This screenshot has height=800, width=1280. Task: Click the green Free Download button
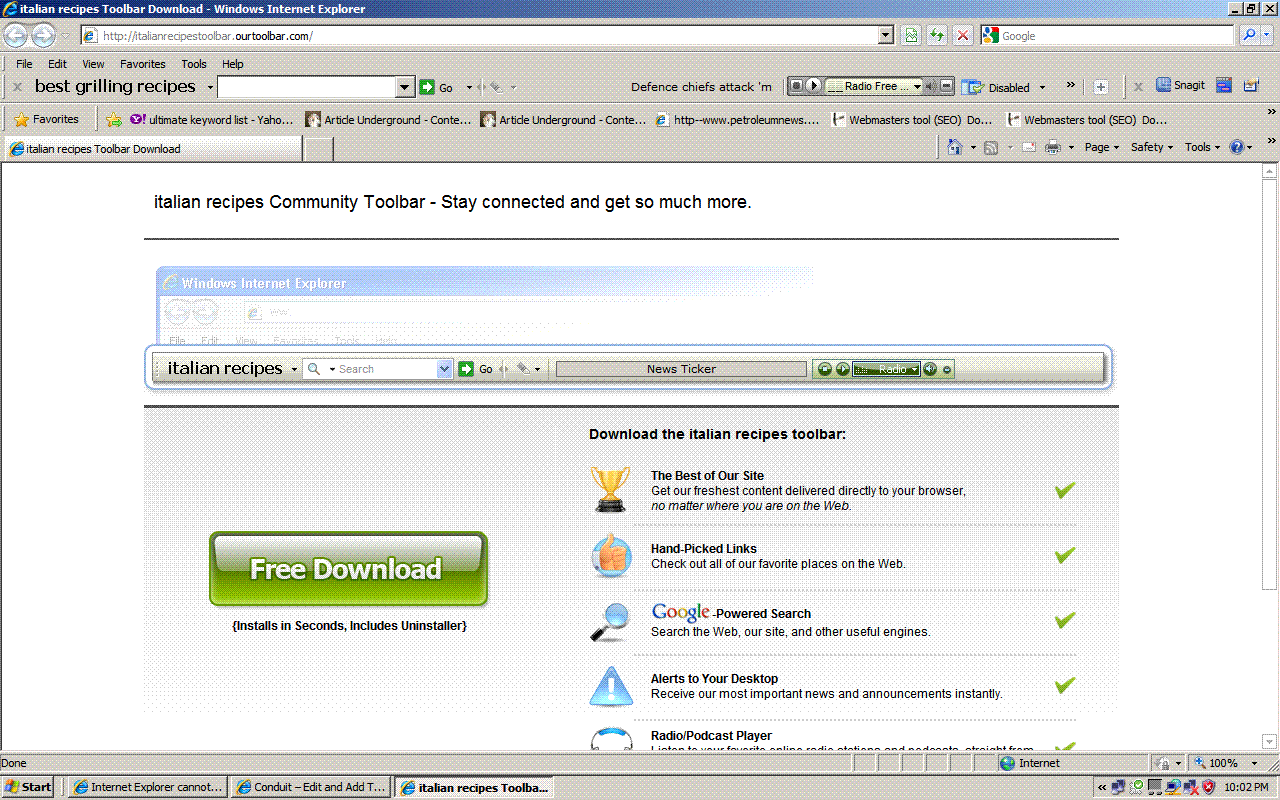(348, 569)
